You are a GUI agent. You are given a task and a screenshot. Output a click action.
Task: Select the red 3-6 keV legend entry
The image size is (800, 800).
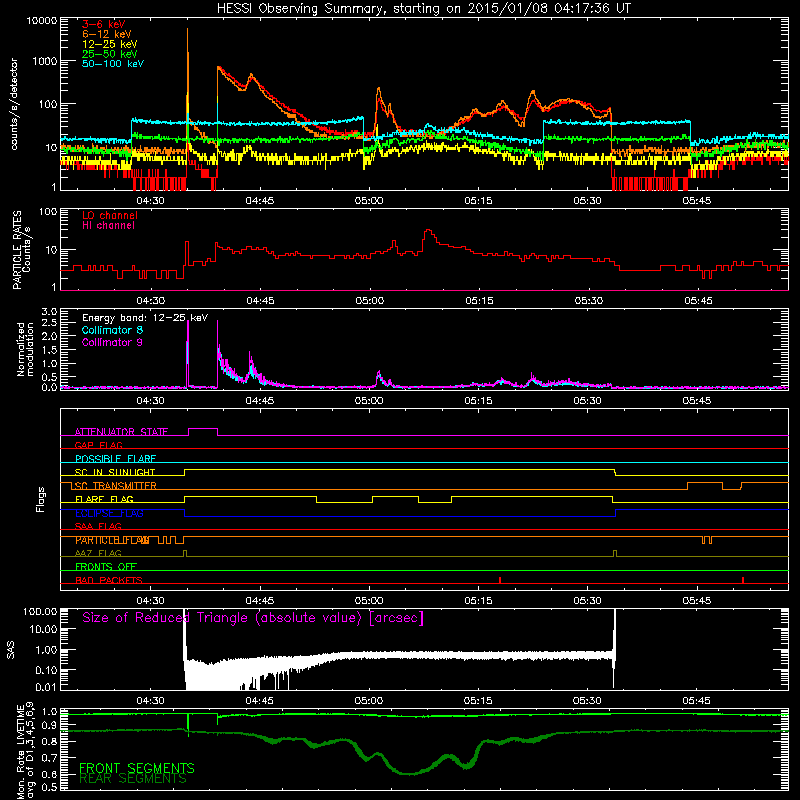(x=104, y=24)
